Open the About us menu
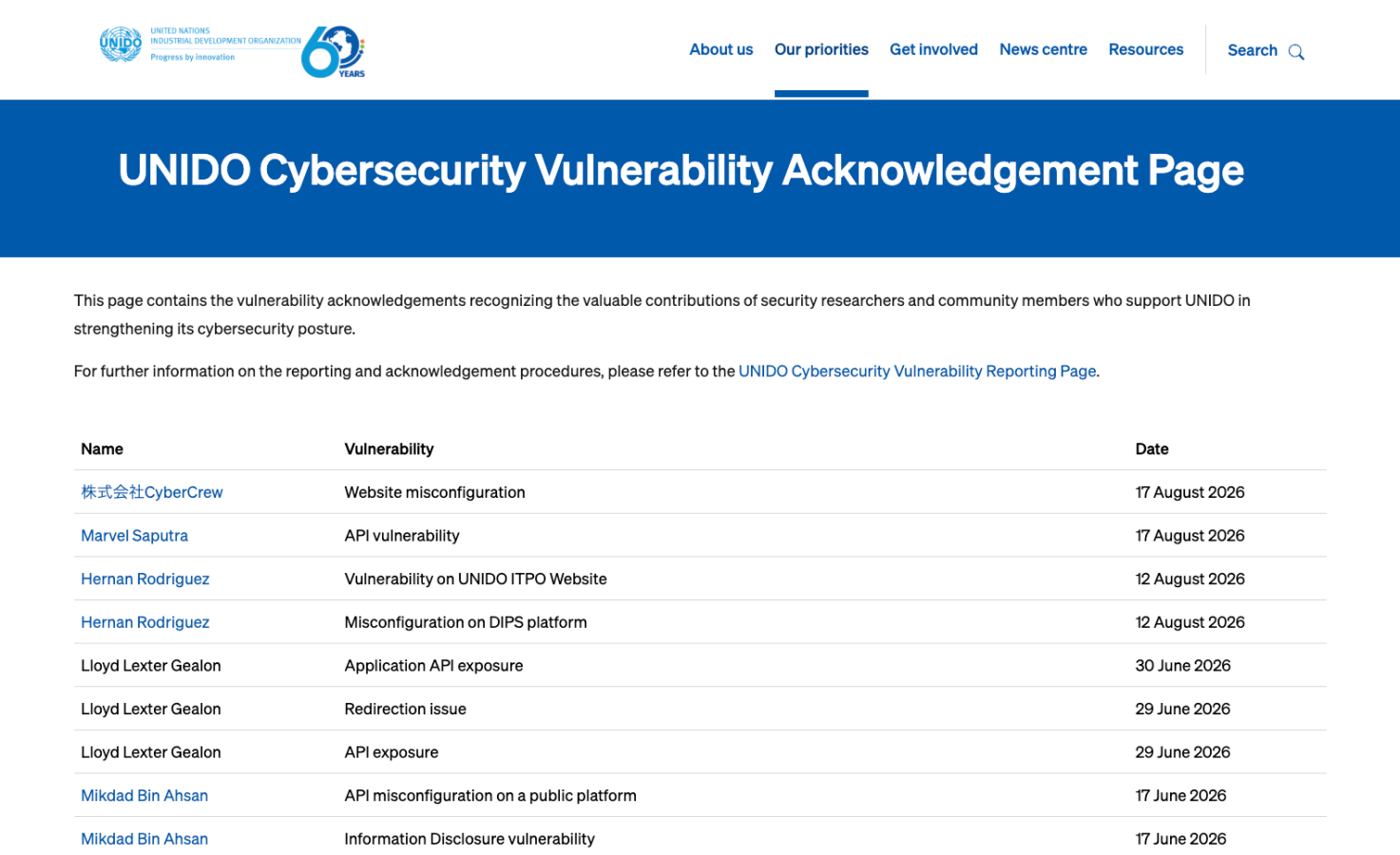The image size is (1400, 855). (720, 49)
